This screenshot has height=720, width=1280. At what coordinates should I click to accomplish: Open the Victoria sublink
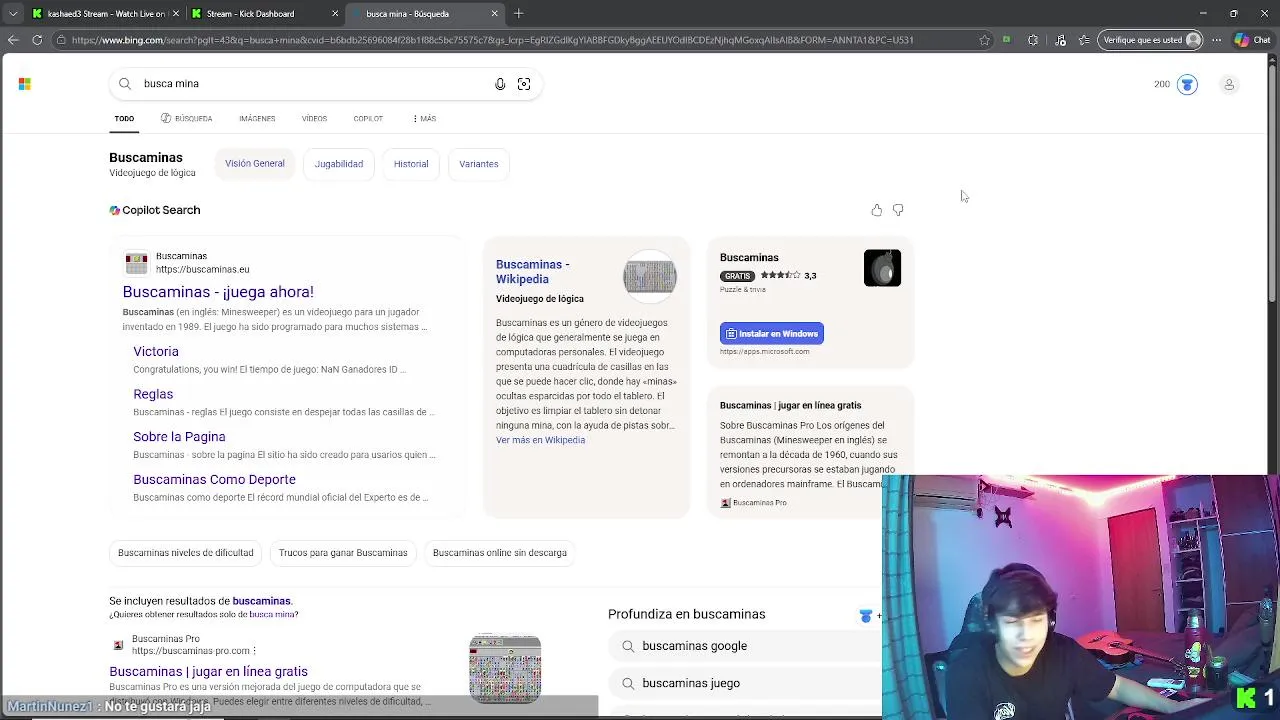tap(156, 352)
